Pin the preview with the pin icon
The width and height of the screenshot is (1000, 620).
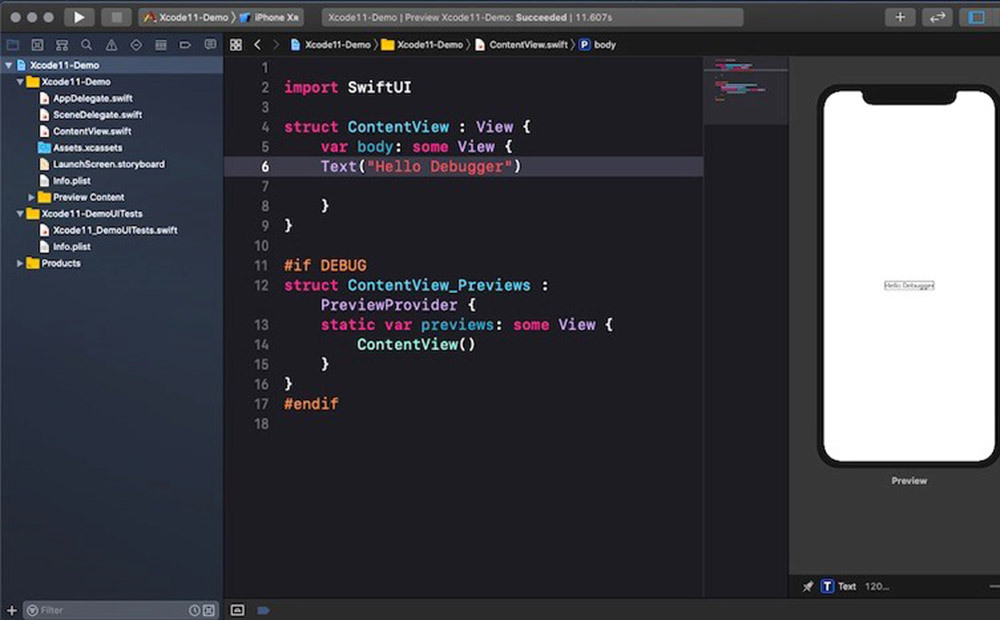pyautogui.click(x=808, y=586)
